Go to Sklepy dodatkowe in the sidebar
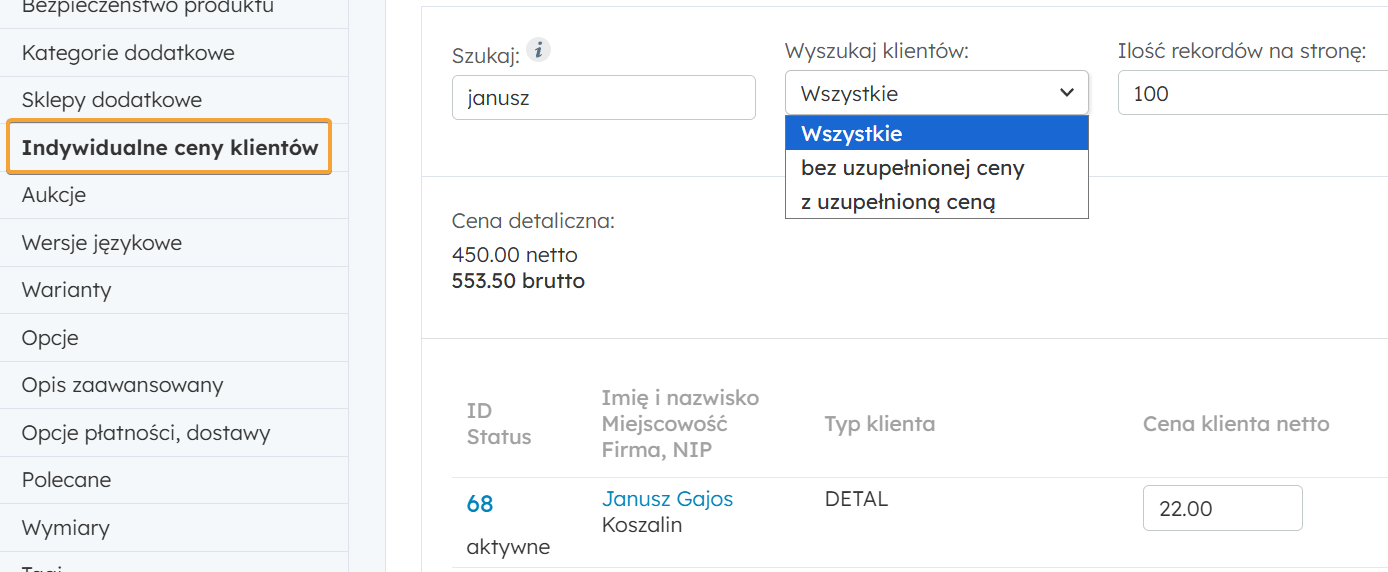This screenshot has height=572, width=1388. 112,100
